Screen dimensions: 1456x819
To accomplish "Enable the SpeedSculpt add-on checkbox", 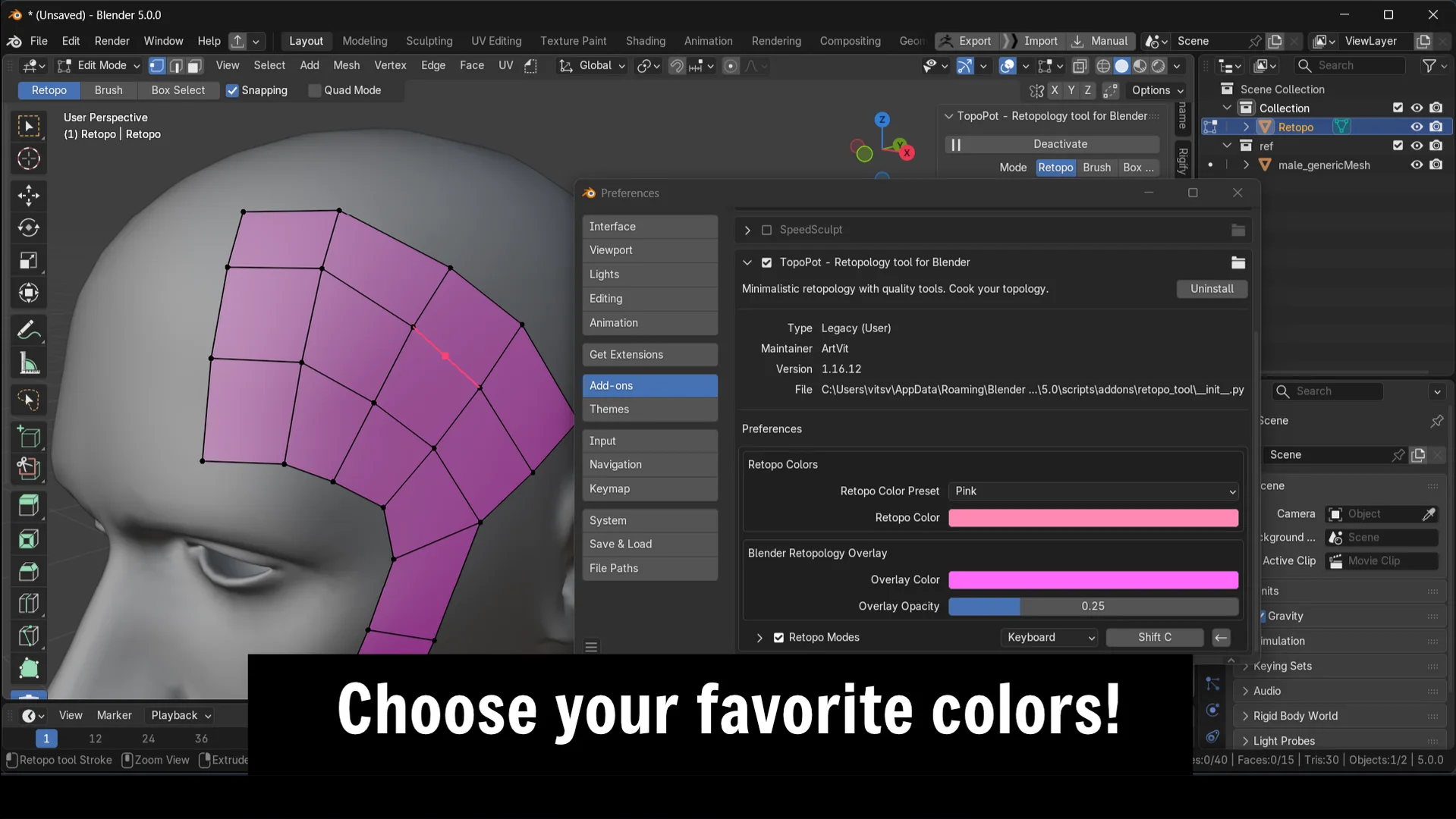I will pos(766,230).
